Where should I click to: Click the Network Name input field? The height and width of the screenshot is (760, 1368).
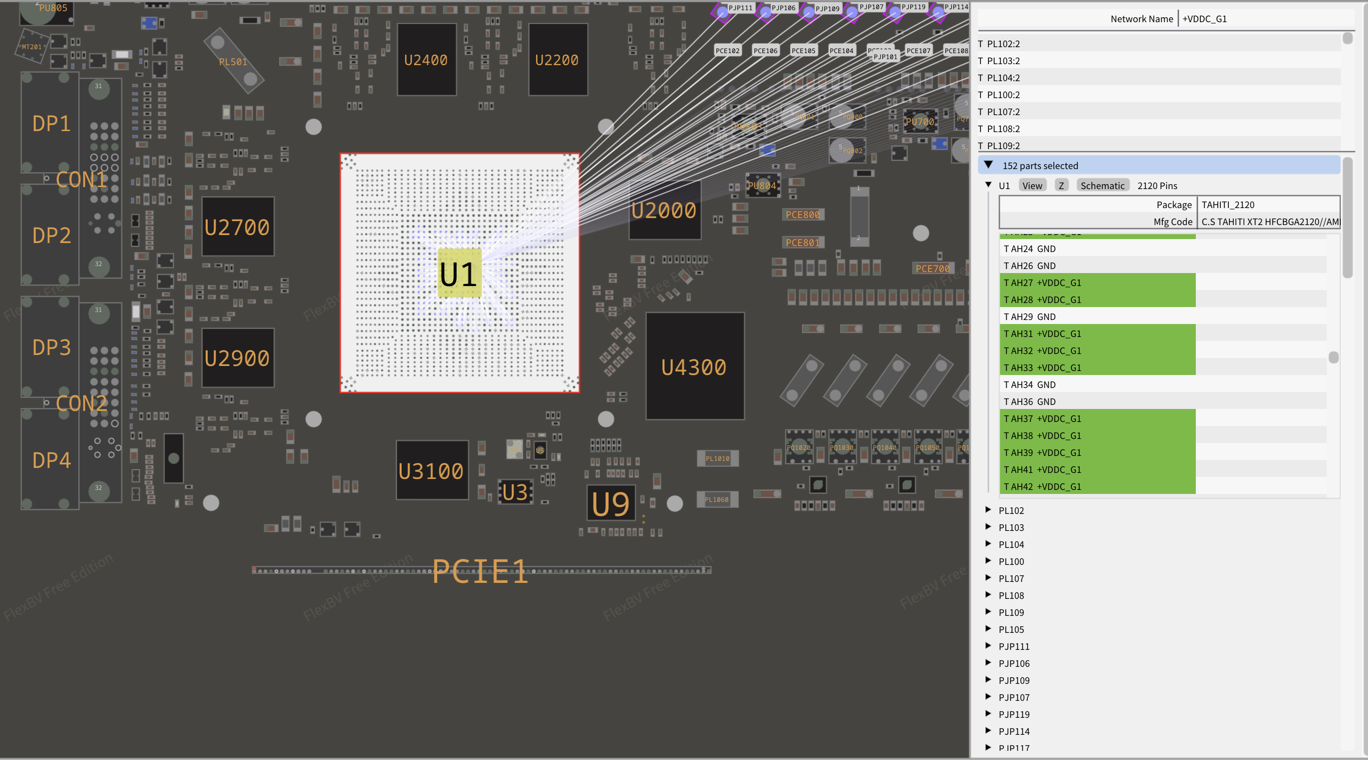point(1262,19)
